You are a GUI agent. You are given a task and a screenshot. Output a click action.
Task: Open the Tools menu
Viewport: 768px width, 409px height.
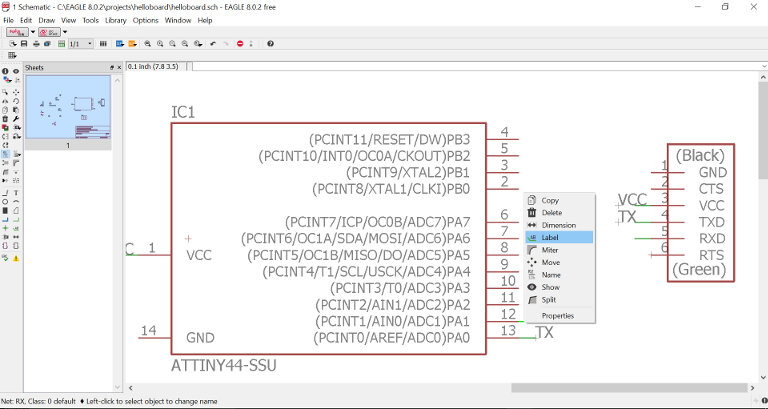pos(91,20)
